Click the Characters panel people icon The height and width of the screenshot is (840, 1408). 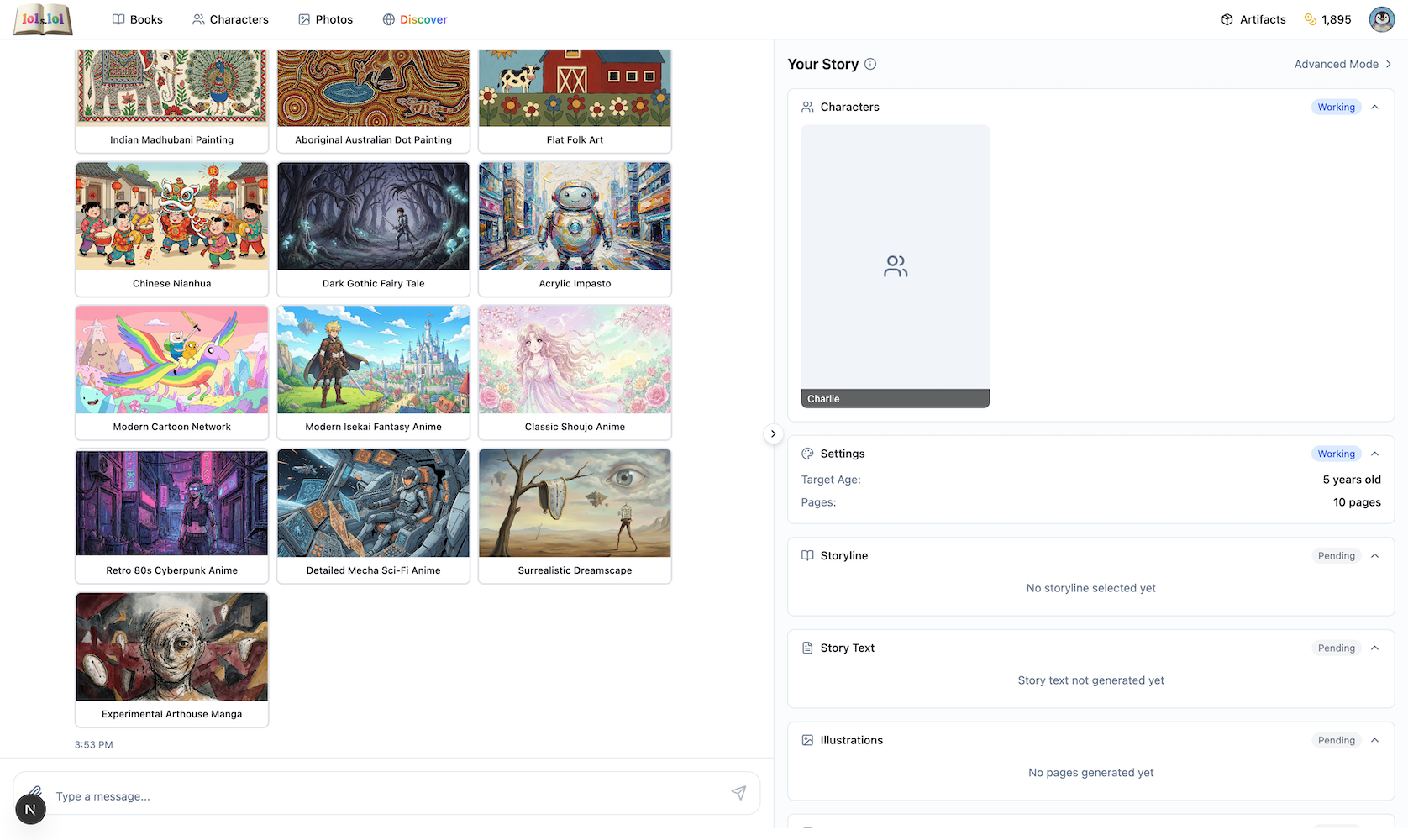coord(806,107)
